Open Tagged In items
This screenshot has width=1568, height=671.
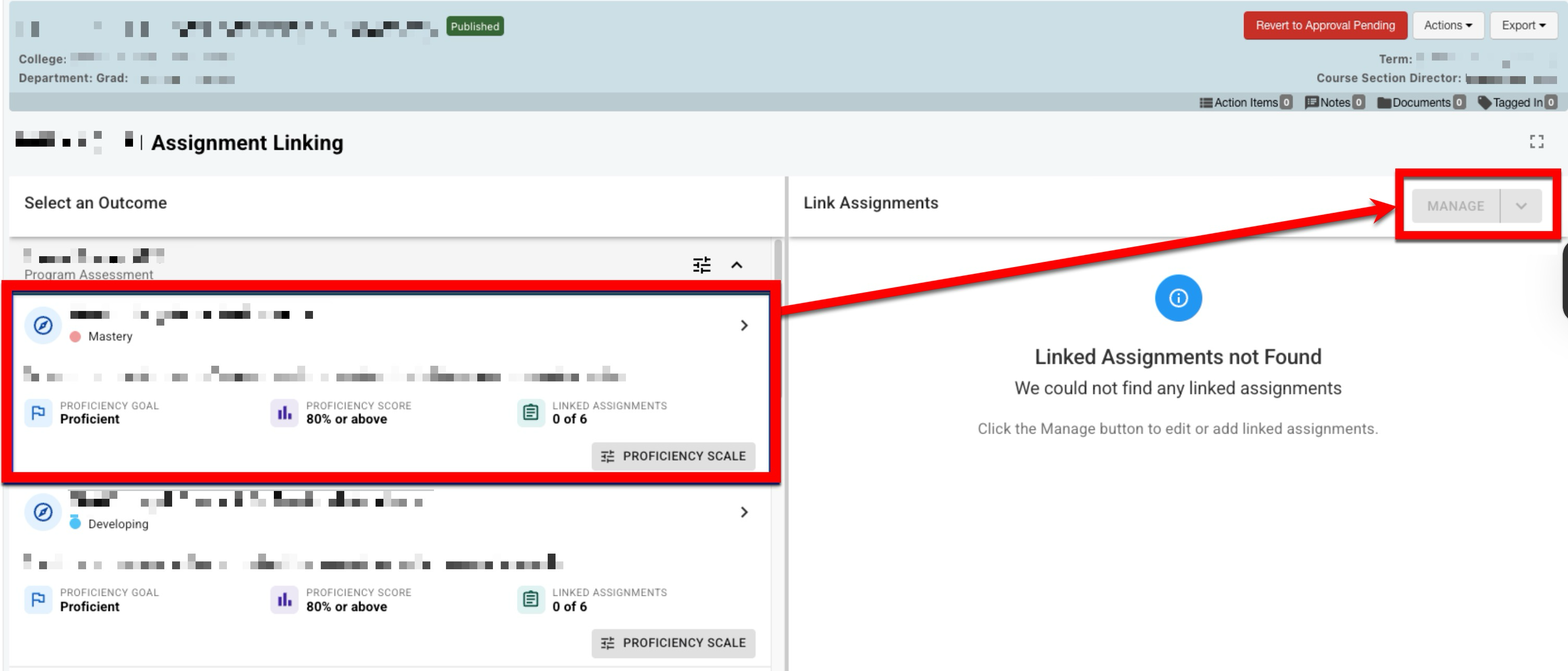[x=1516, y=102]
